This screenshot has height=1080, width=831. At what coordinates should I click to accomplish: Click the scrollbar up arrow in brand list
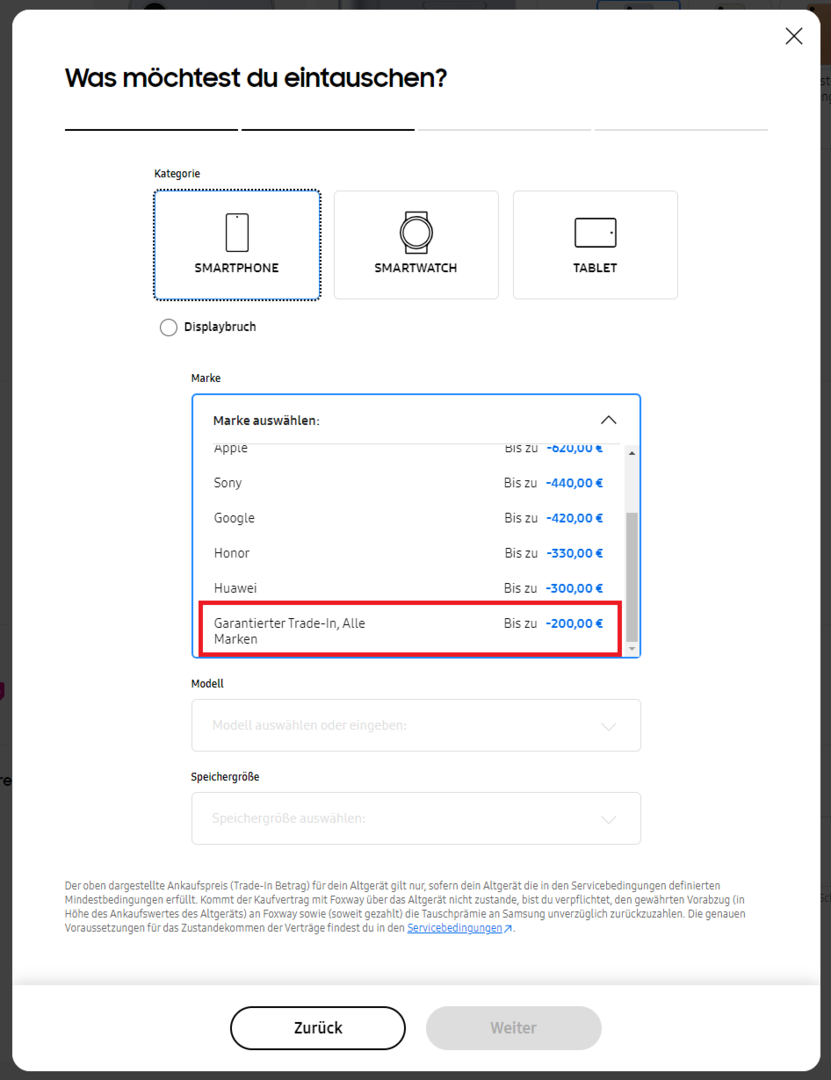(630, 454)
